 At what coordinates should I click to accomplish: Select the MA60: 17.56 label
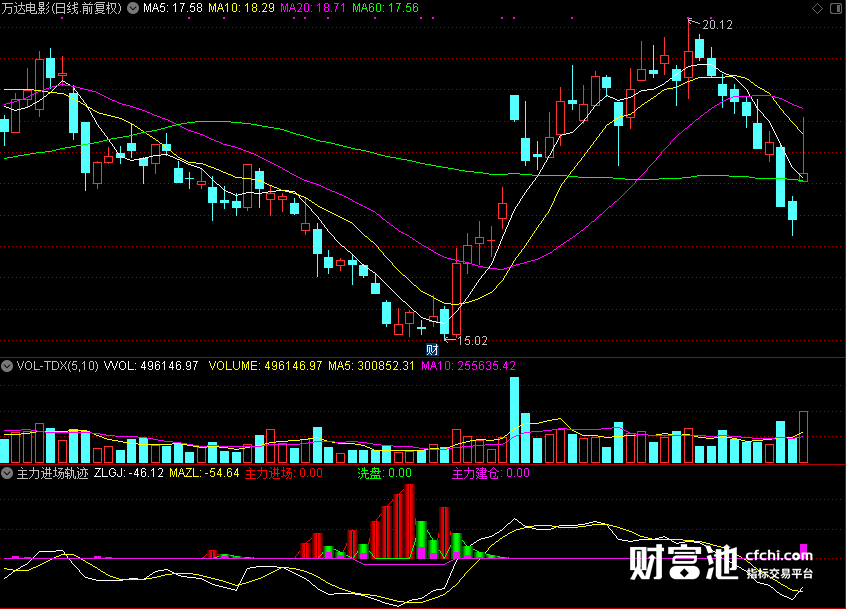385,8
